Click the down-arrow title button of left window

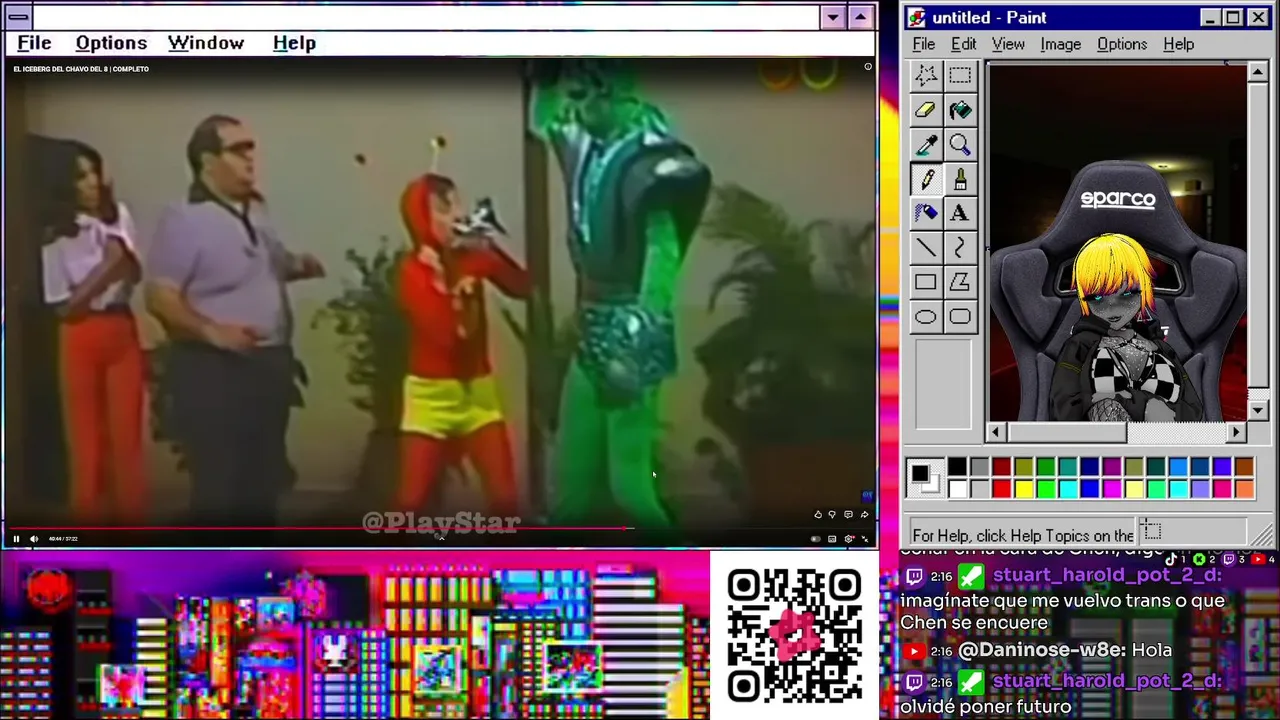pyautogui.click(x=833, y=17)
